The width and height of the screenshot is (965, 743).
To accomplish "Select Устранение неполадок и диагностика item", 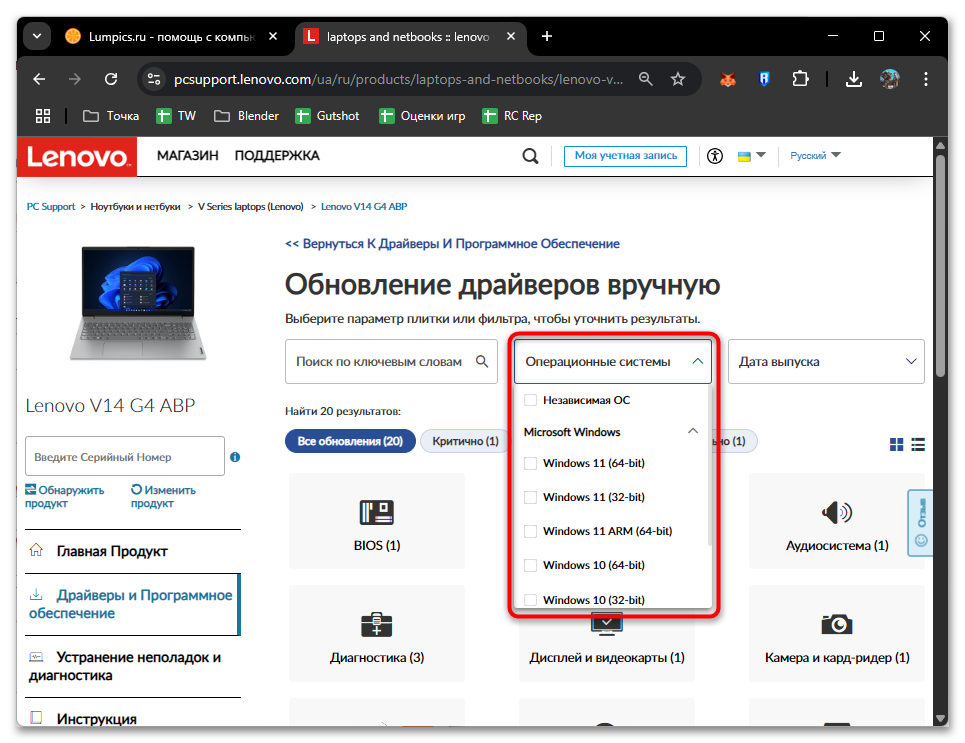I will pos(133,666).
